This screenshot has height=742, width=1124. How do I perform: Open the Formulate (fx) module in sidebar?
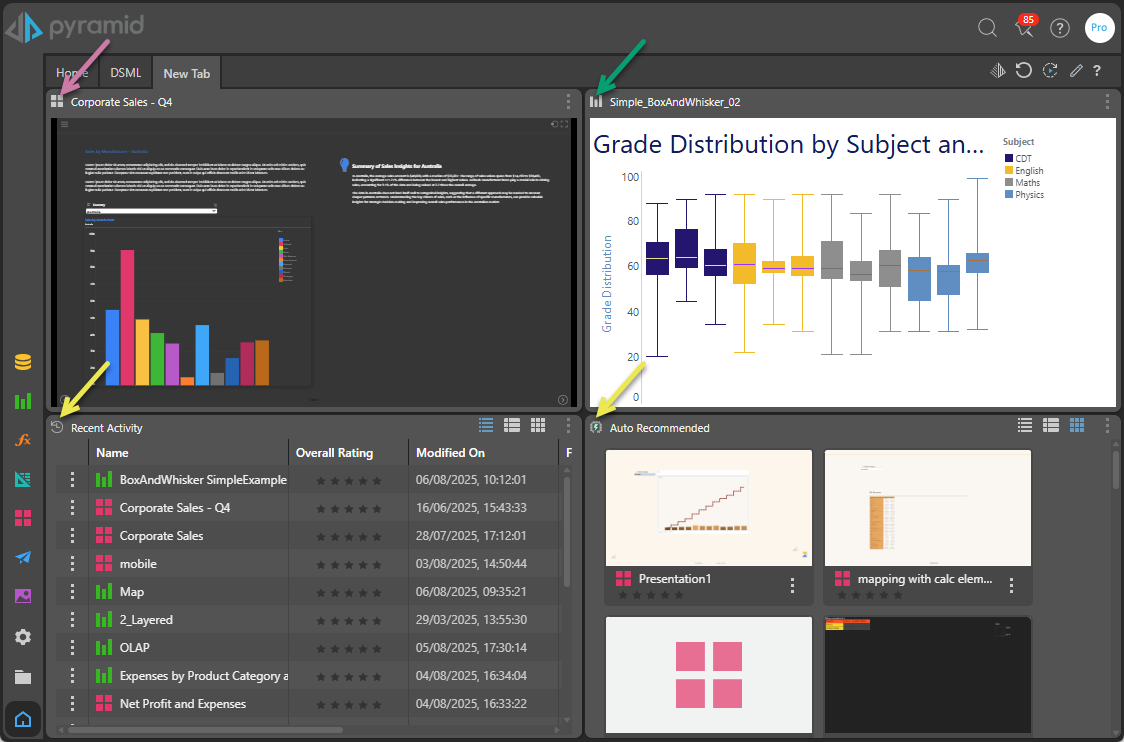click(23, 440)
